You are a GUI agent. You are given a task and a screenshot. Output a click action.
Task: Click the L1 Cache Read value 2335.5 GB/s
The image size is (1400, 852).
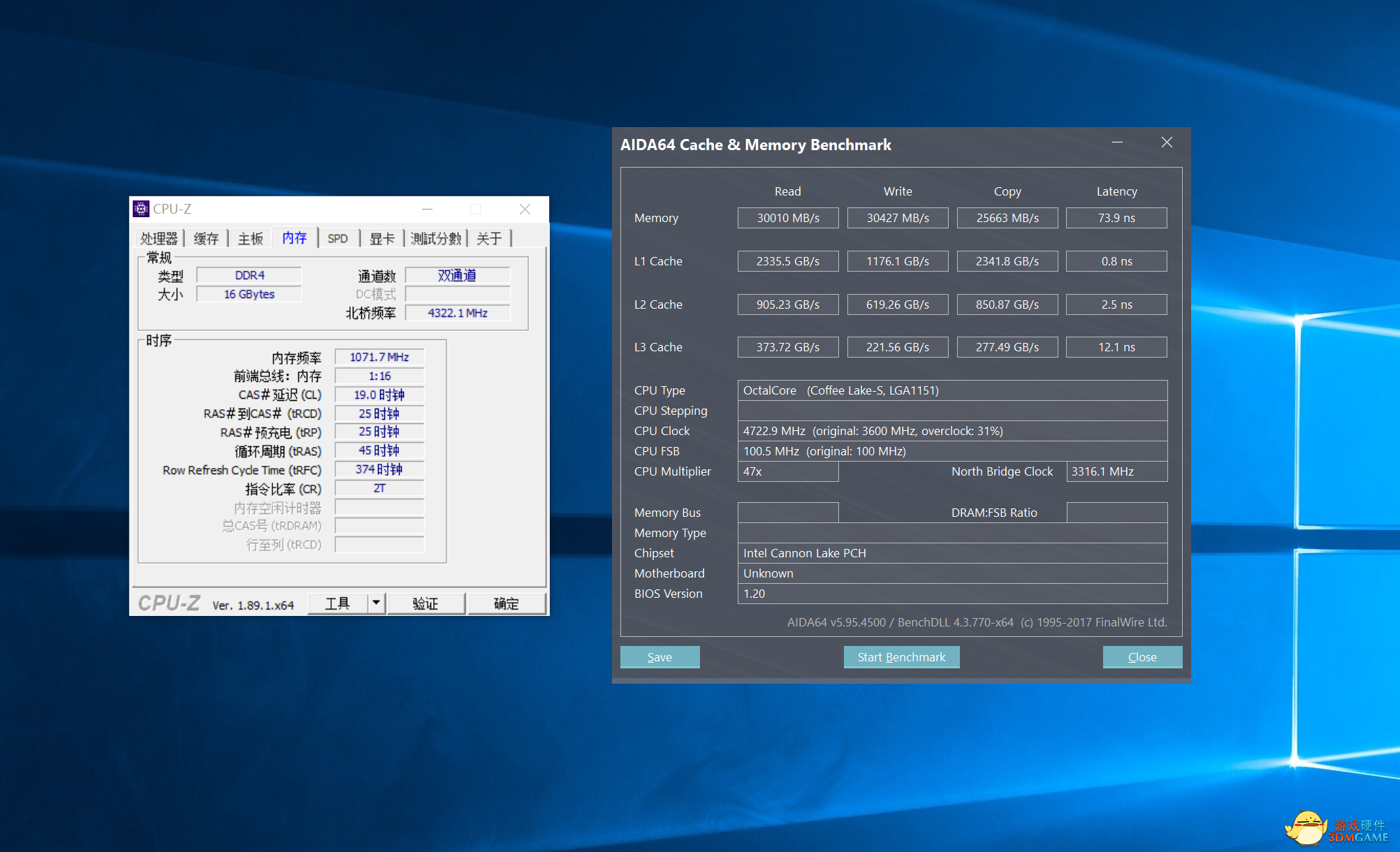tap(788, 261)
